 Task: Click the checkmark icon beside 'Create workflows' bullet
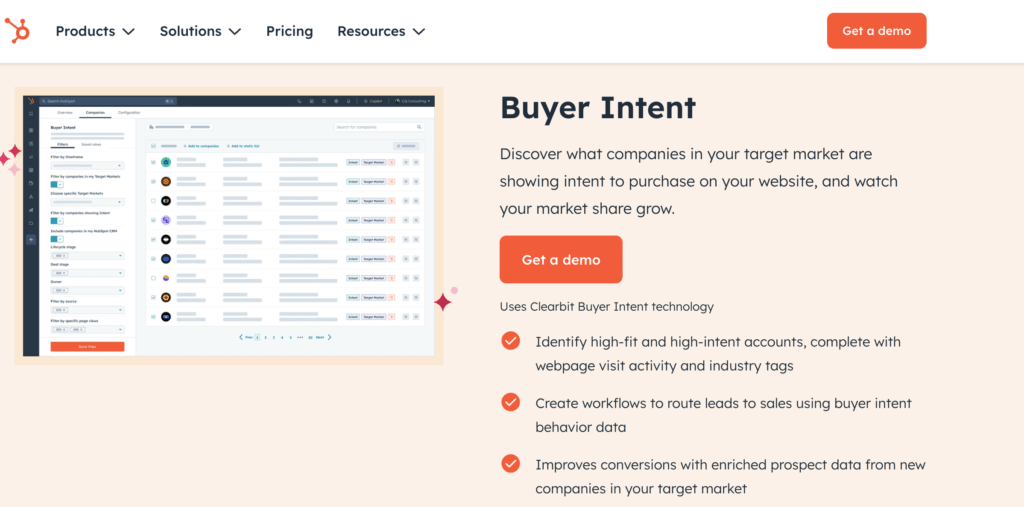click(x=511, y=402)
